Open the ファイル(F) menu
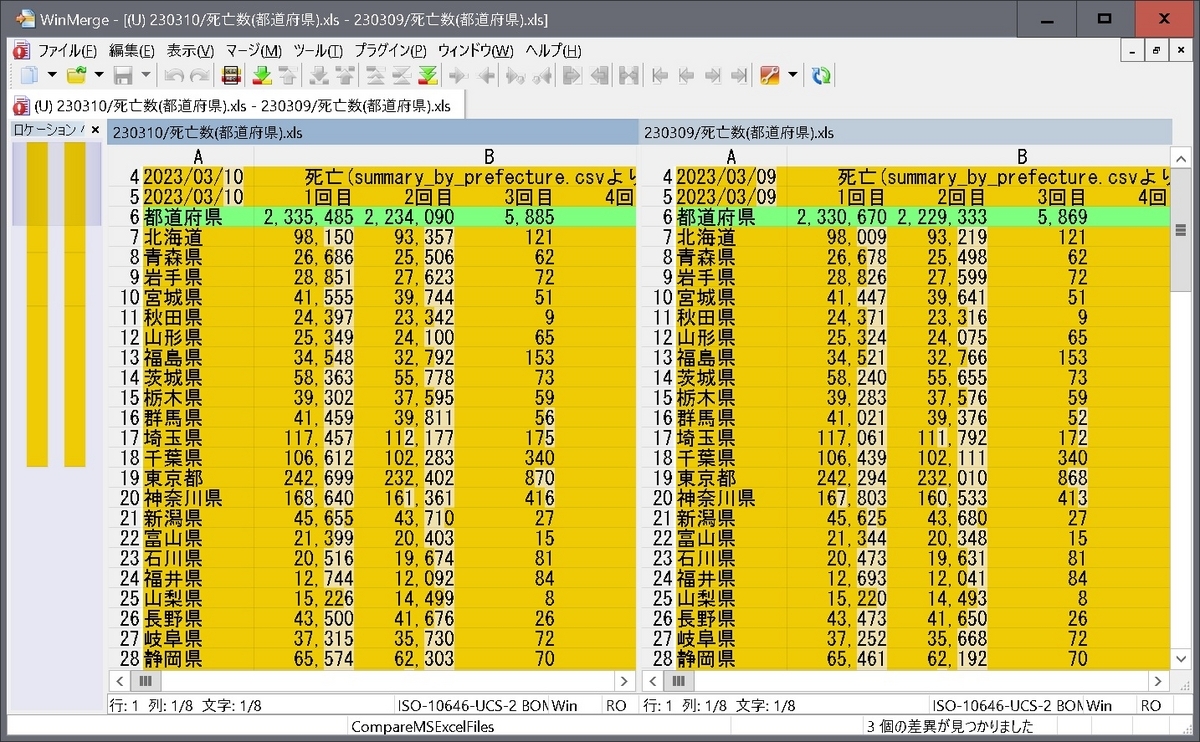 pyautogui.click(x=66, y=51)
